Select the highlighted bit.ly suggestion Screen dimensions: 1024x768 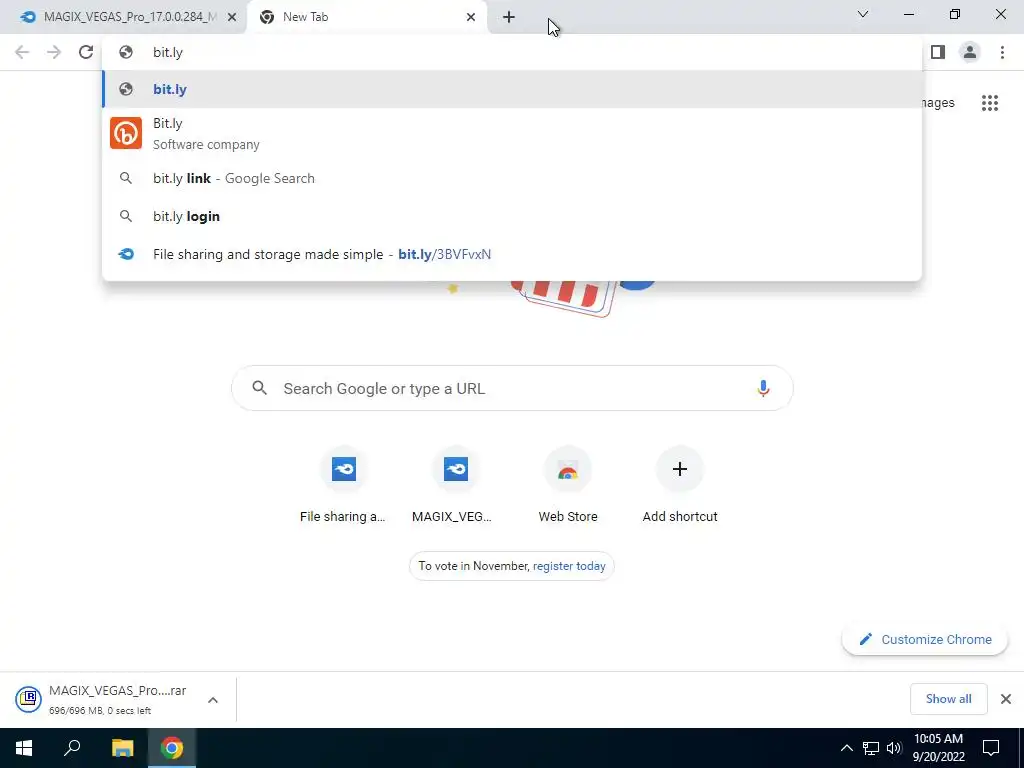coord(512,89)
